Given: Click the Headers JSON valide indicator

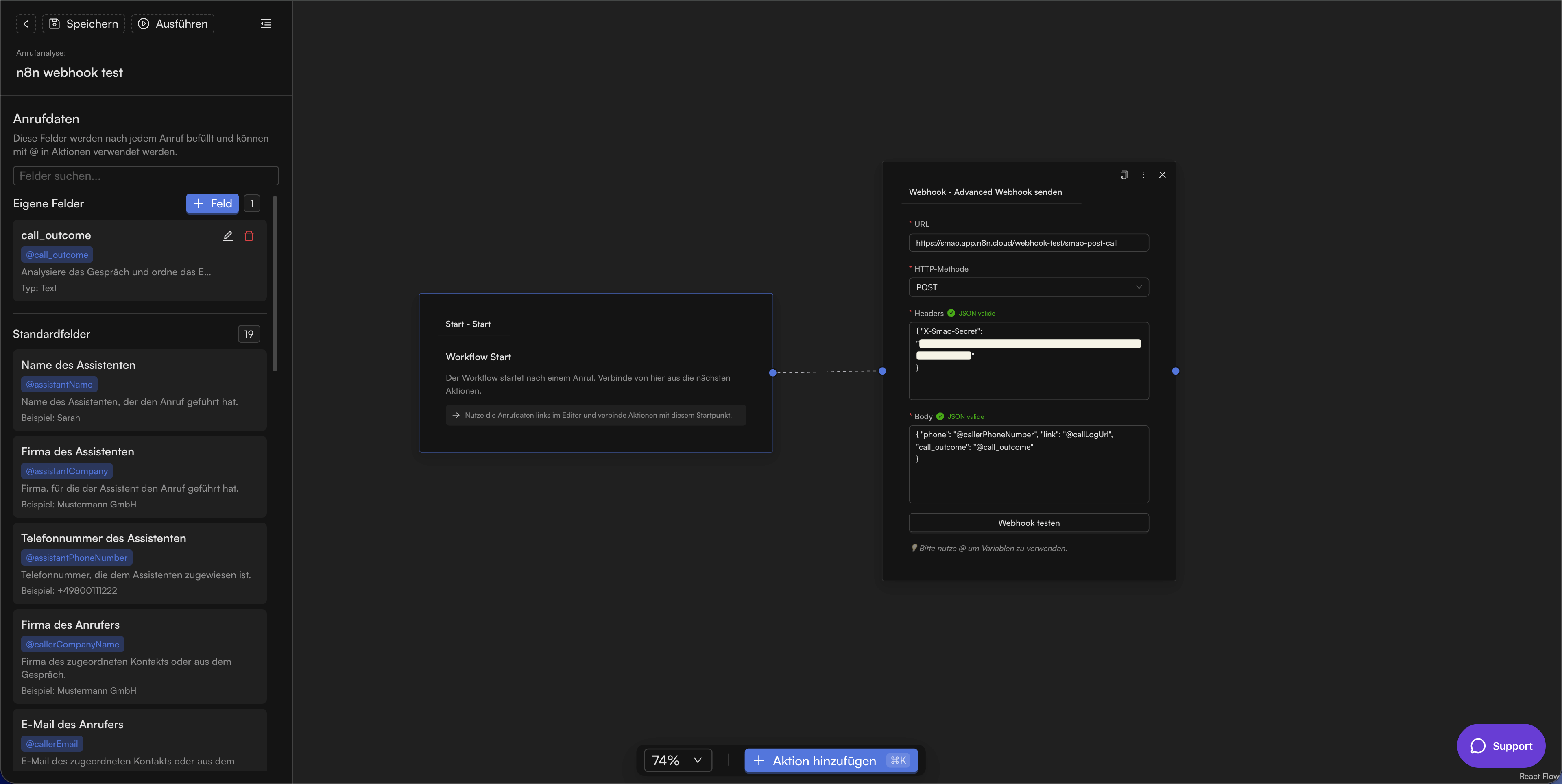Looking at the screenshot, I should pyautogui.click(x=971, y=314).
